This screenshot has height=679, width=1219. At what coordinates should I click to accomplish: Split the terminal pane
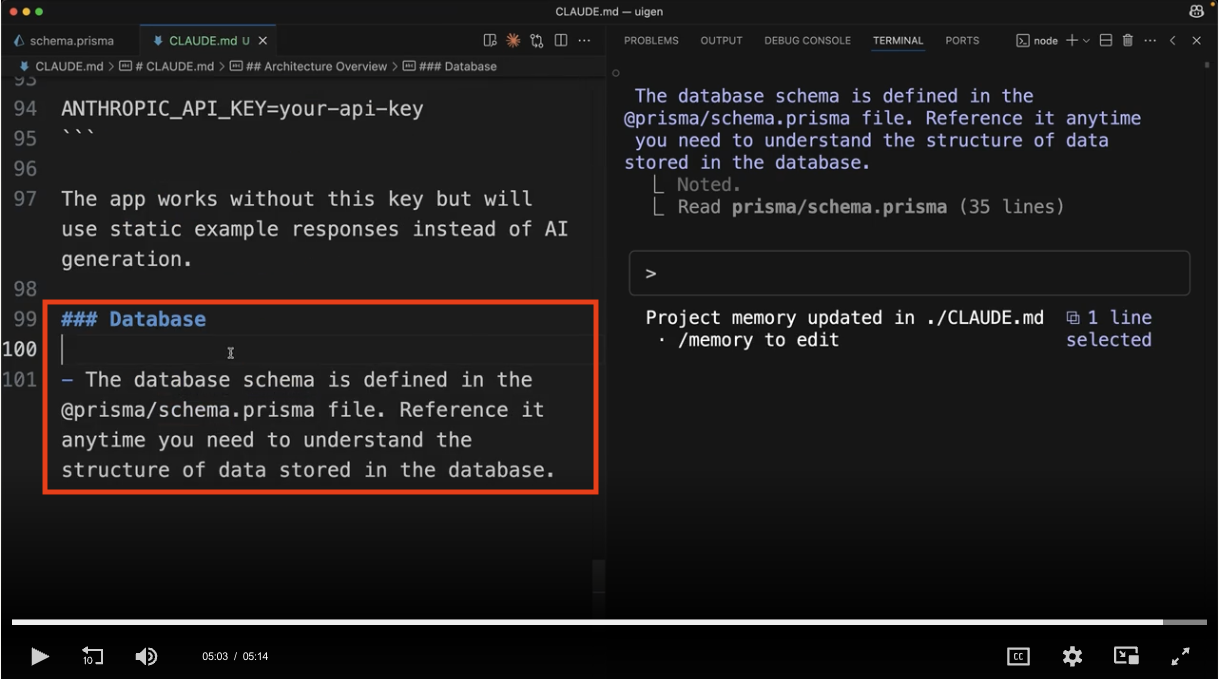pos(1106,41)
